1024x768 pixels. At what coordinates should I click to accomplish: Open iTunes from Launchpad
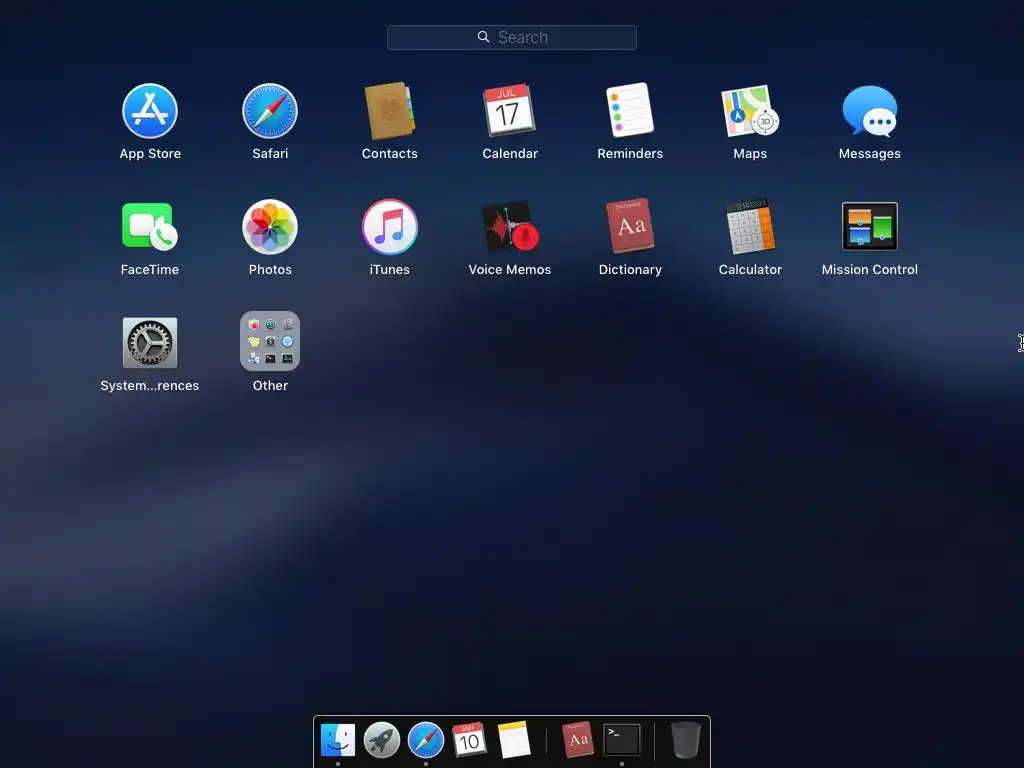click(389, 227)
